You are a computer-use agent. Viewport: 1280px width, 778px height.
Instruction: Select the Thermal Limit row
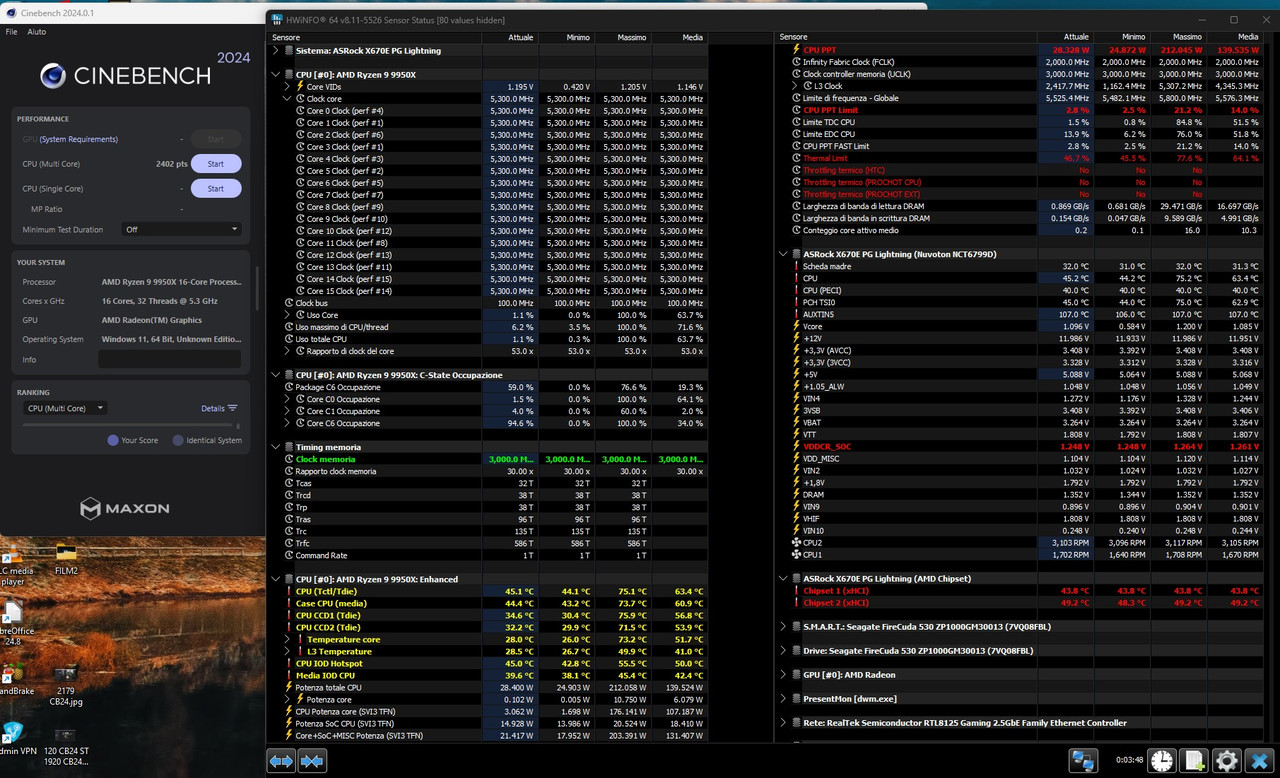(x=1018, y=158)
